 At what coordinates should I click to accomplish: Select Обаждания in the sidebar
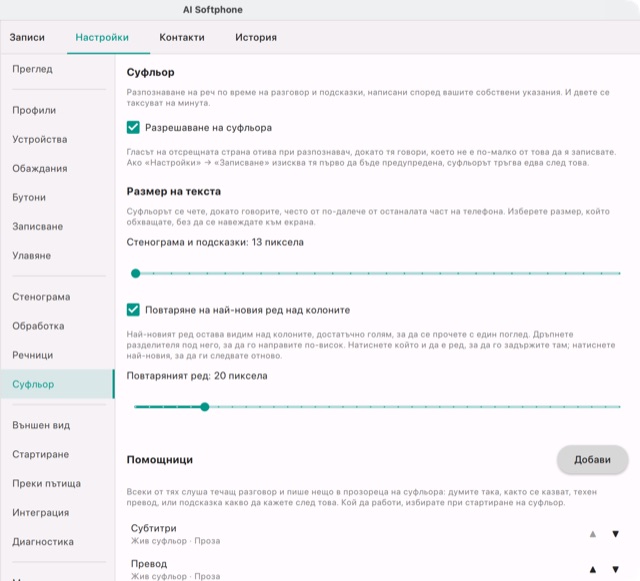(x=57, y=168)
